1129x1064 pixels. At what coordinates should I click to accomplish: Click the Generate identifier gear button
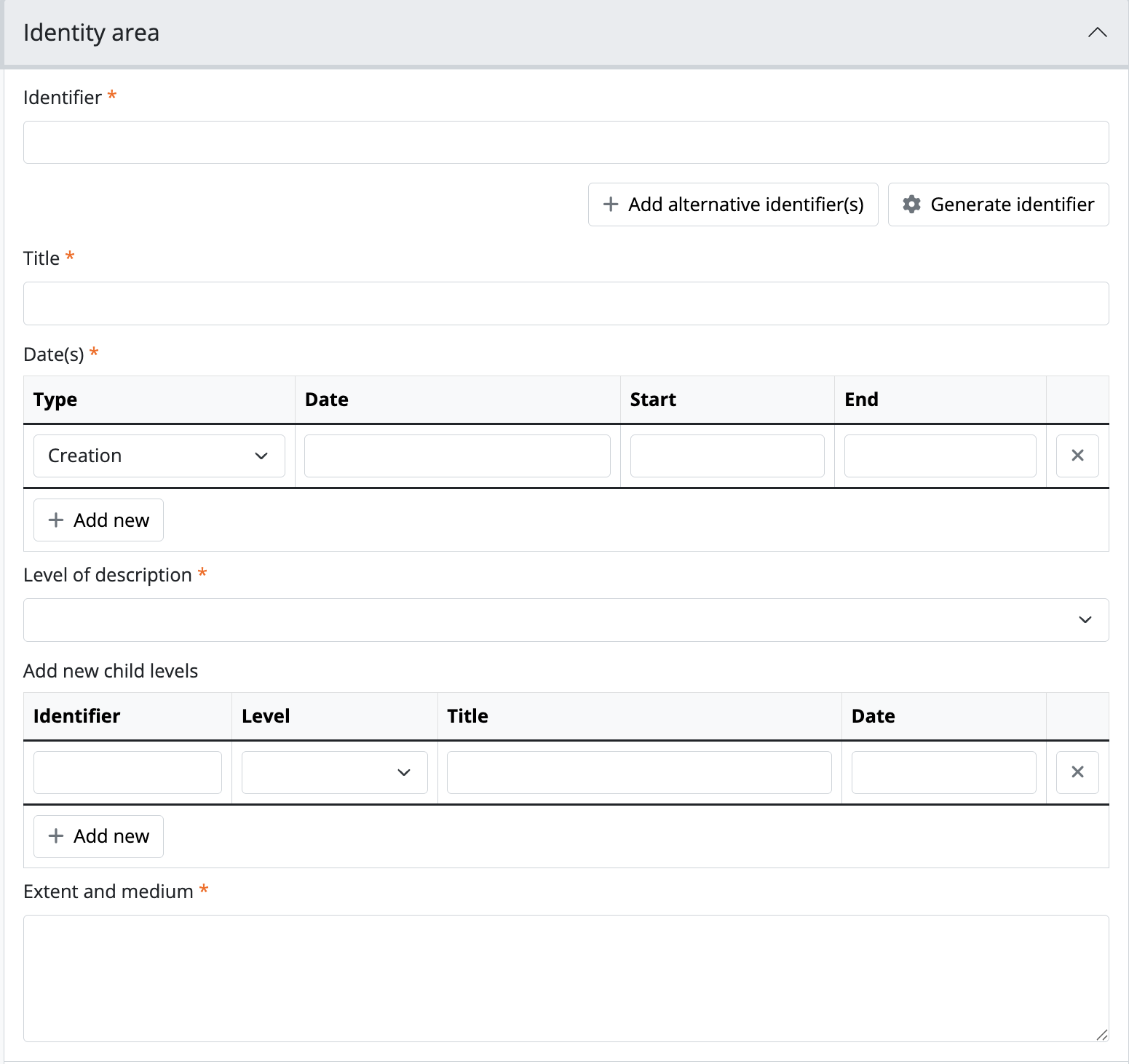coord(998,205)
